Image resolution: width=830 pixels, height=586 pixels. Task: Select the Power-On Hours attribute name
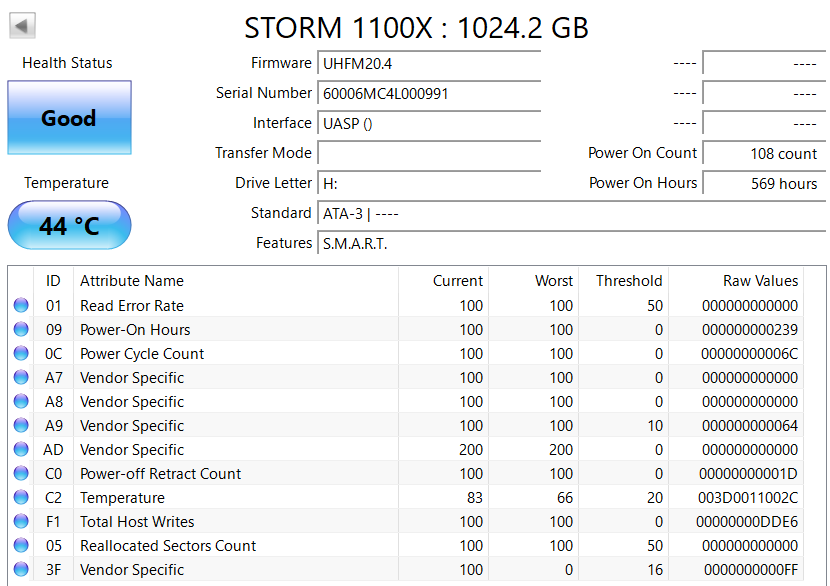pos(135,329)
